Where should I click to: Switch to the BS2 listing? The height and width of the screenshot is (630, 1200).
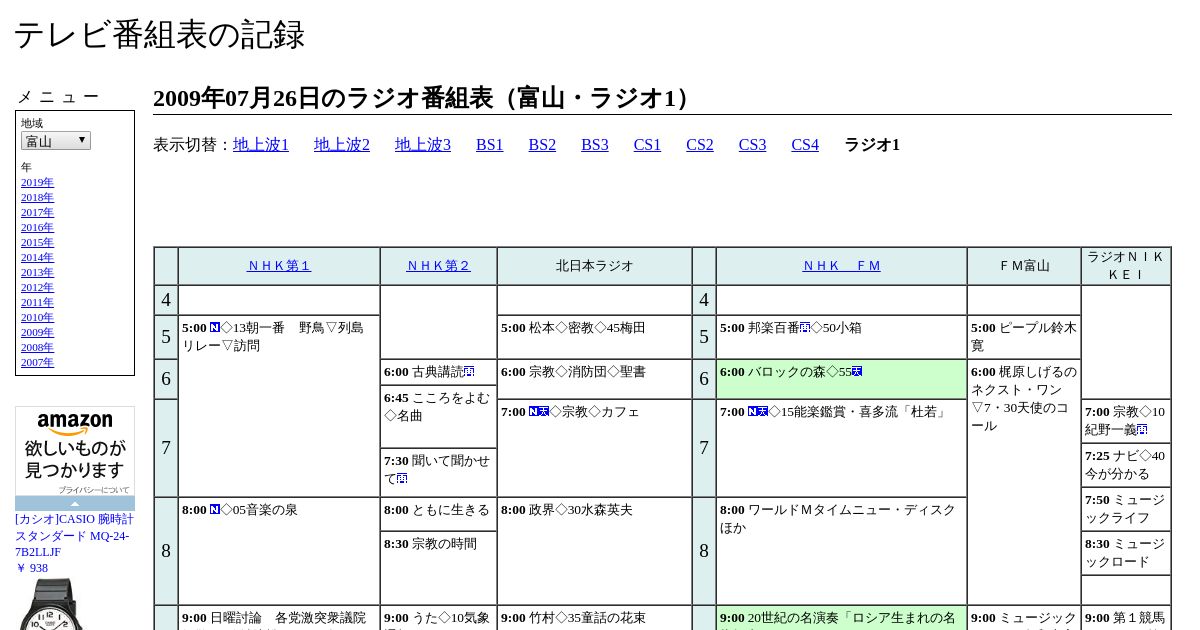[542, 145]
